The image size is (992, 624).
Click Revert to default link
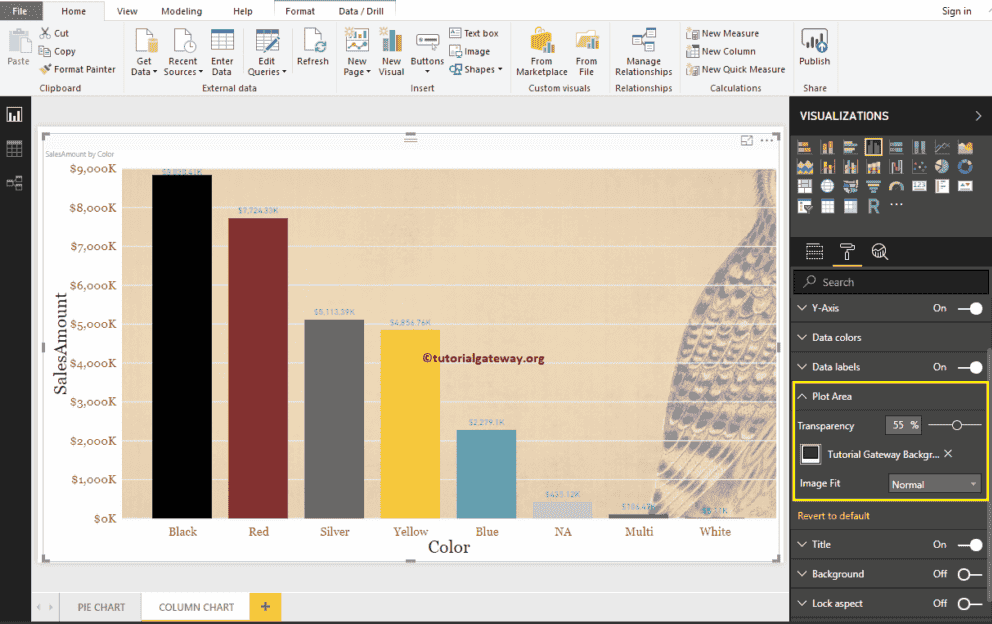833,516
